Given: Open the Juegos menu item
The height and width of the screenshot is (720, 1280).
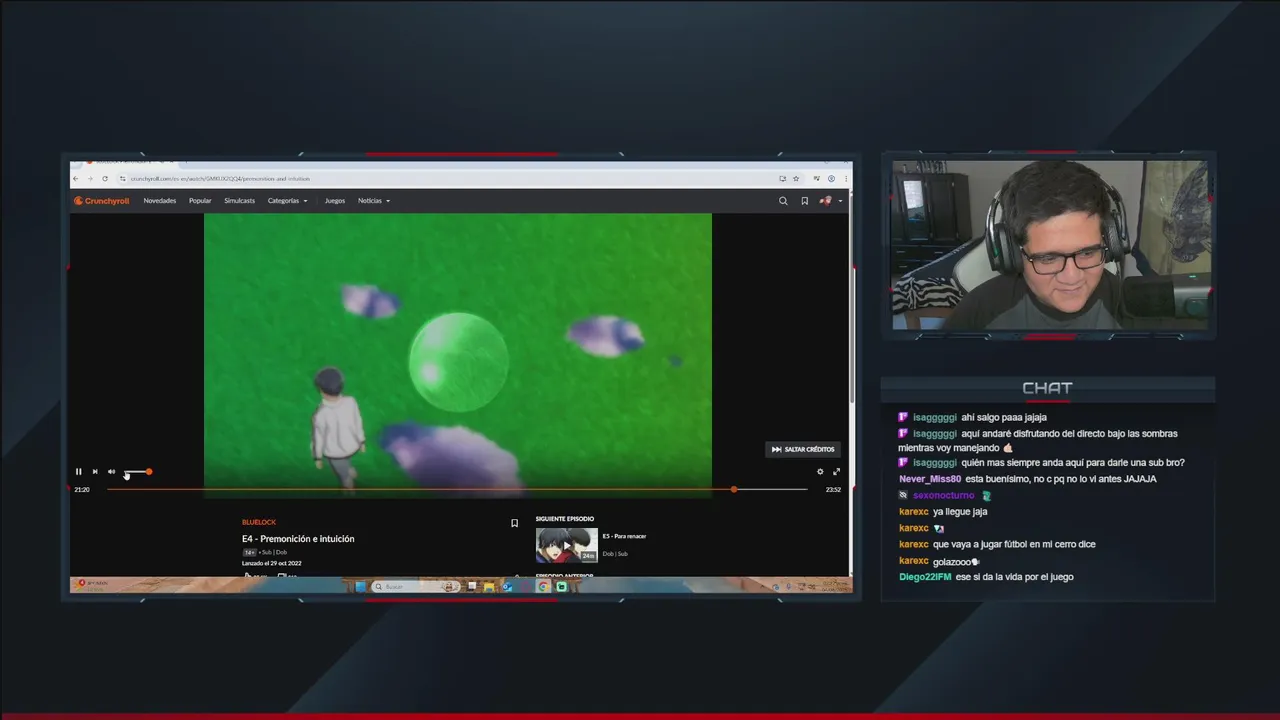Looking at the screenshot, I should [x=335, y=201].
